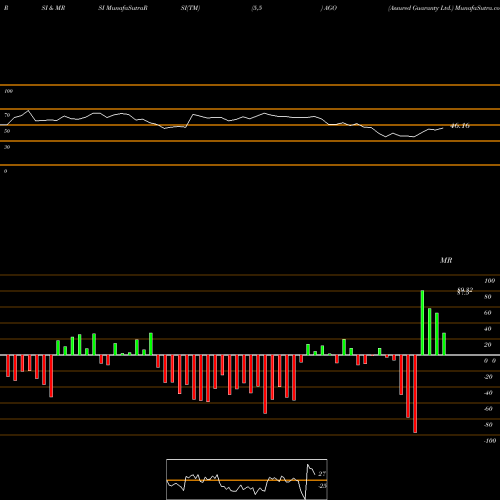
Task: Select the RSI axis label 50
Action: (7, 131)
